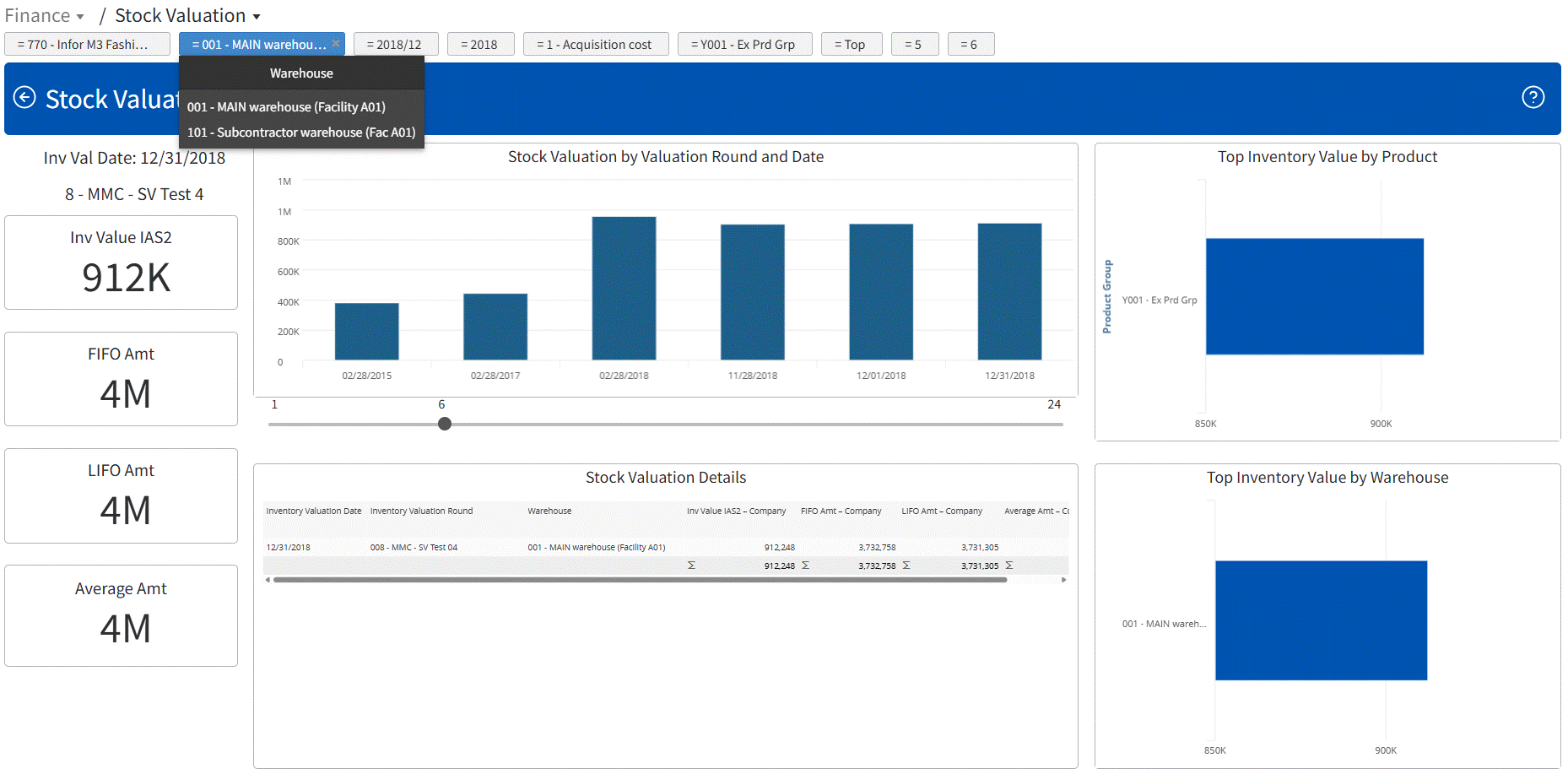Select 101 Subcontractor warehouse option
1568x774 pixels.
click(301, 133)
